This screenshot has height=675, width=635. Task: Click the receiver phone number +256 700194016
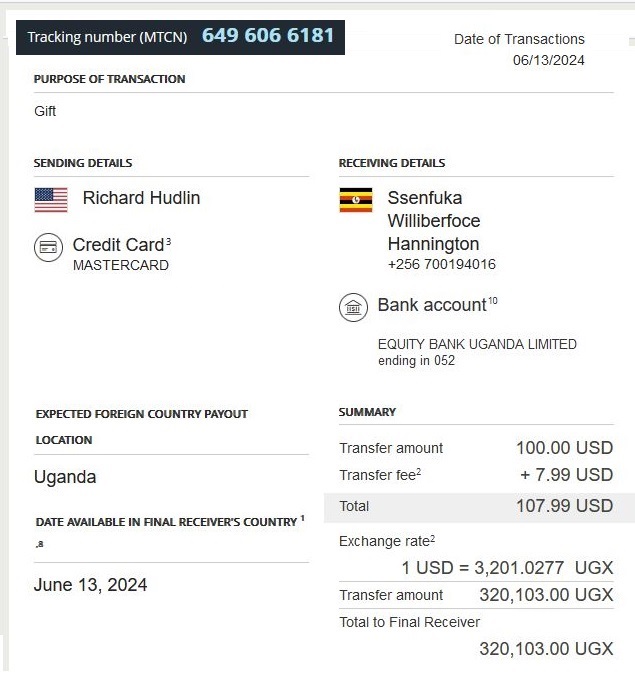point(441,265)
